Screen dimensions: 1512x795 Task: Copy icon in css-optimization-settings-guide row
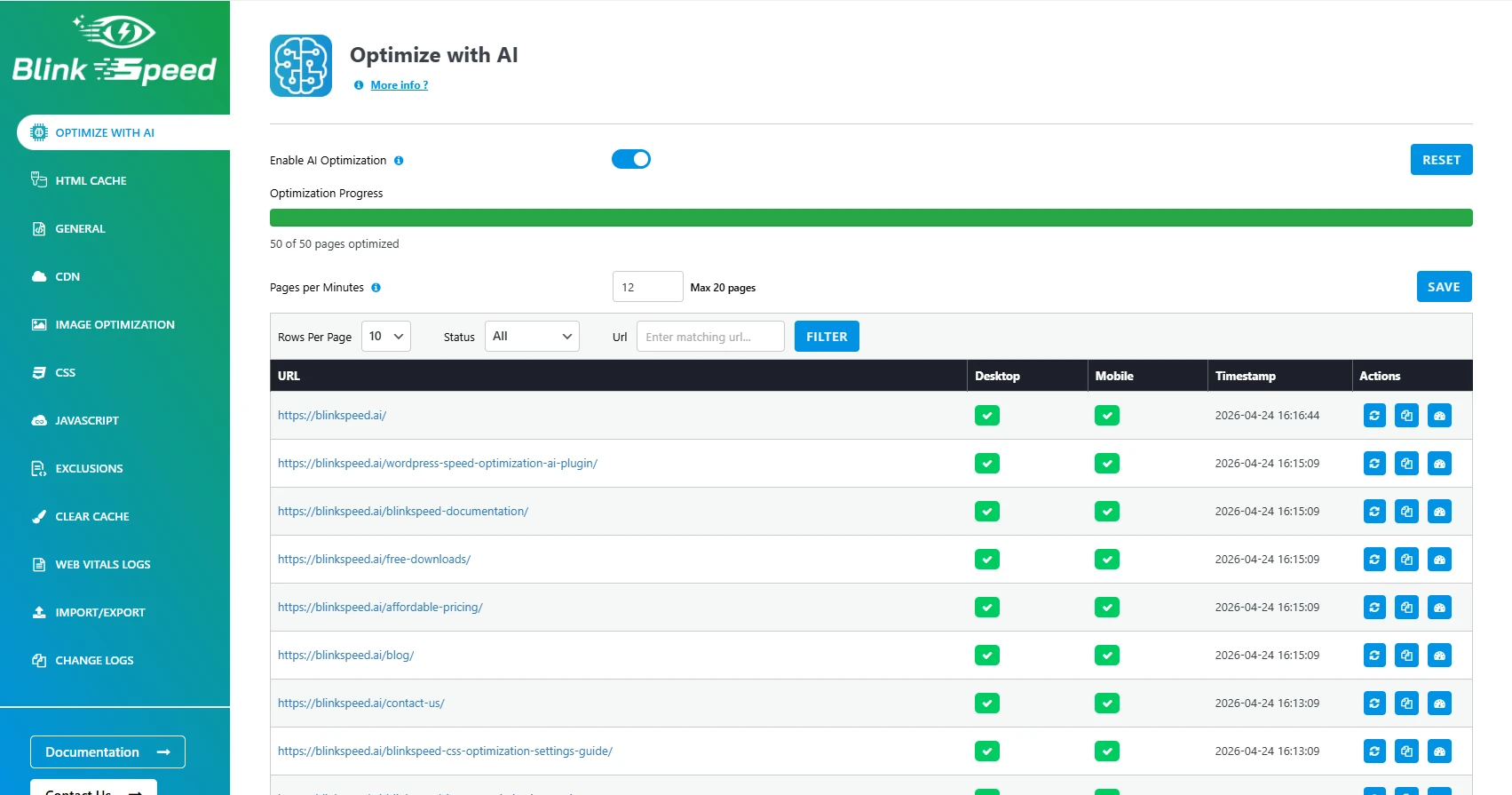[1406, 751]
